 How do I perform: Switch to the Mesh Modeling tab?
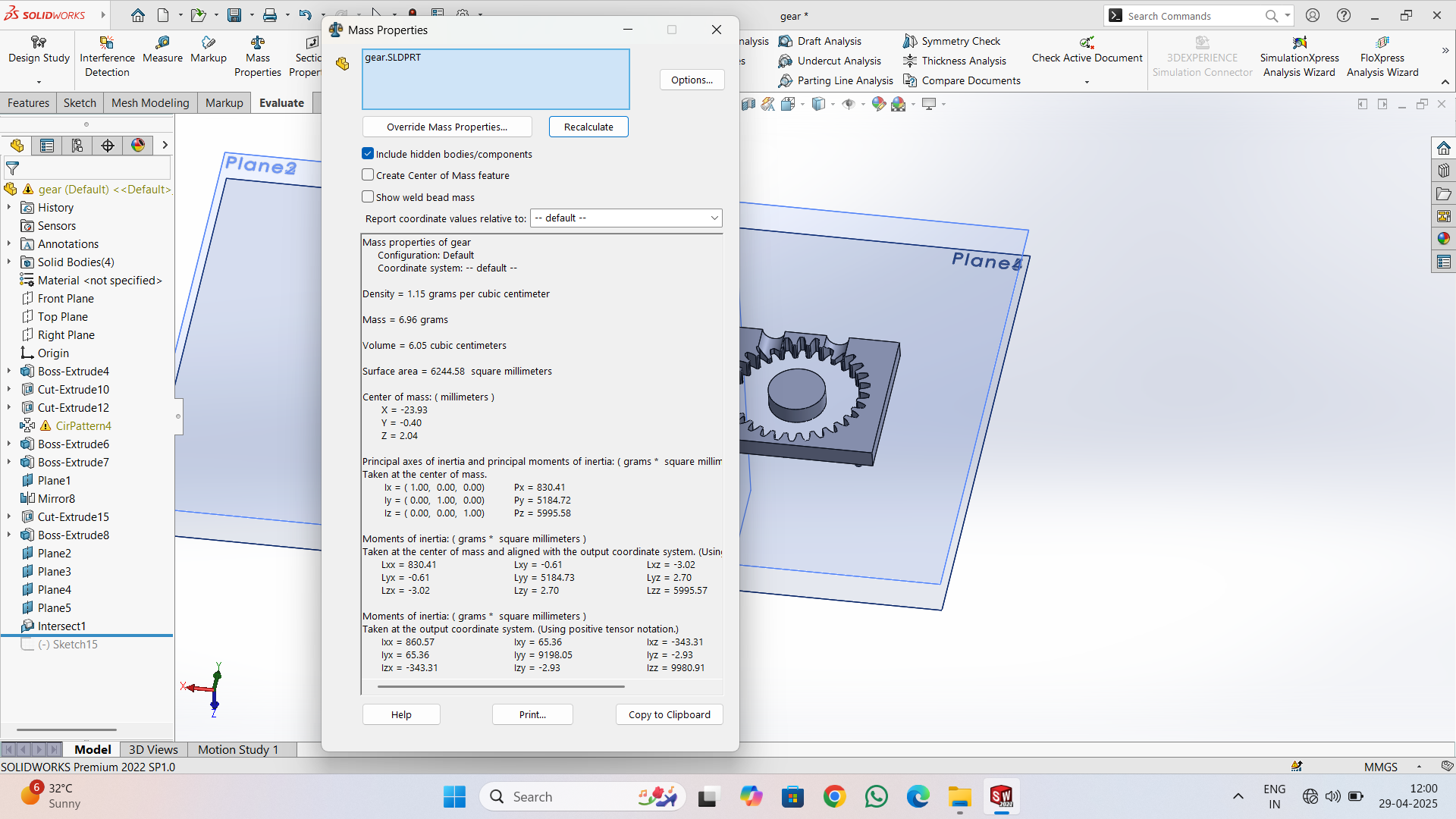pyautogui.click(x=150, y=103)
